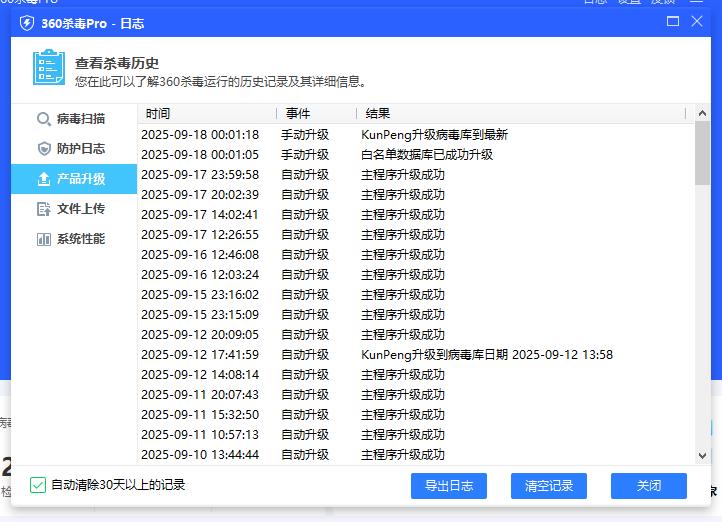This screenshot has height=522, width=722.
Task: Select row 2025-09-17 23:59:58
Action: tap(416, 175)
